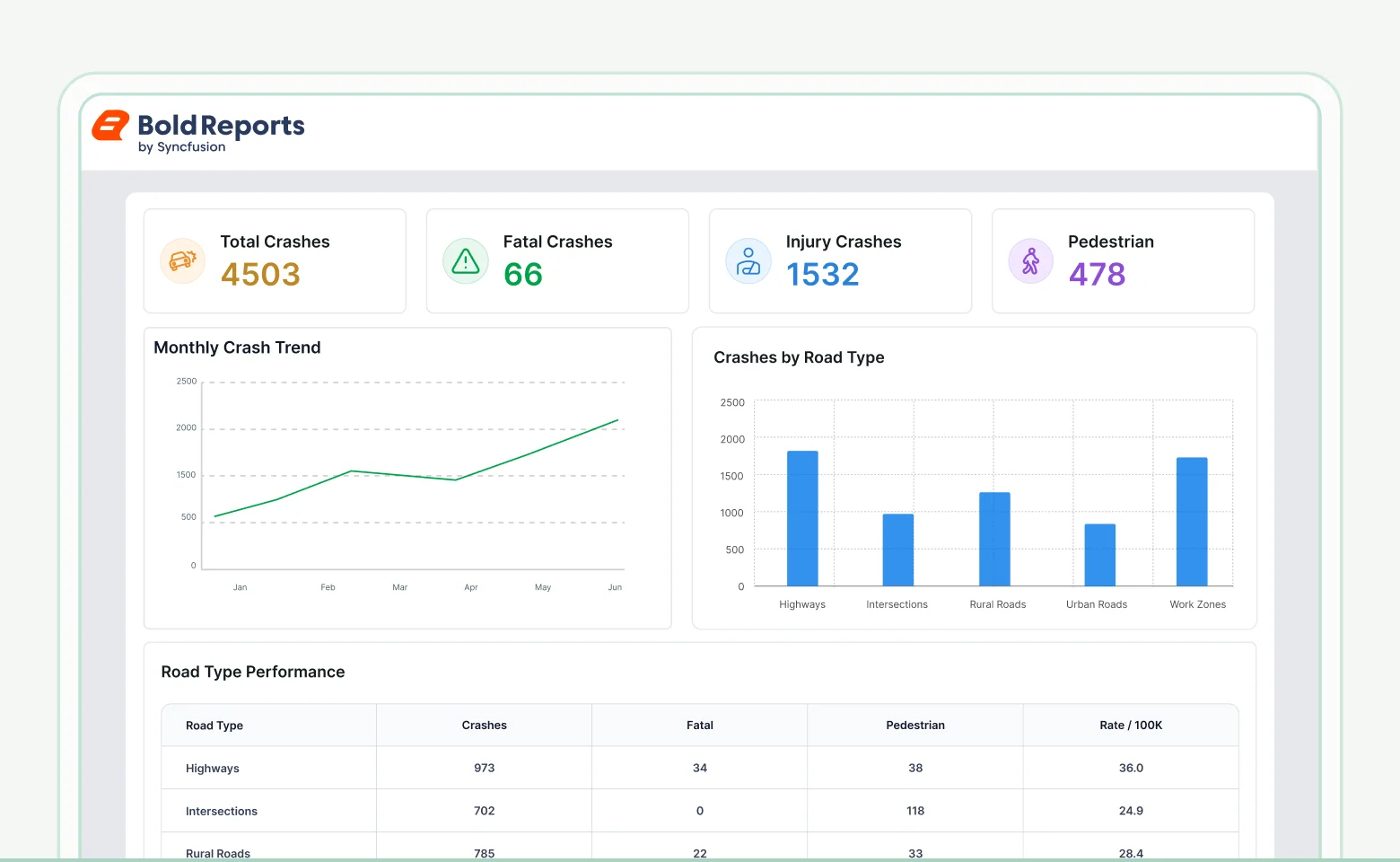Click the Mar label on trend chart
This screenshot has width=1400, height=862.
point(400,587)
